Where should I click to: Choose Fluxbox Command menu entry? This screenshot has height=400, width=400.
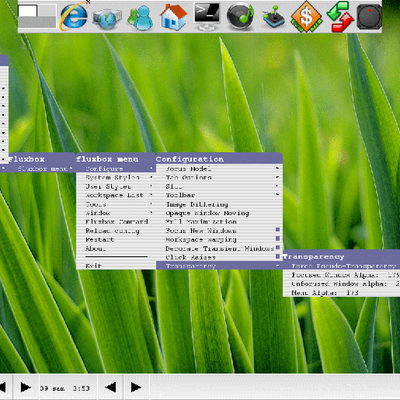(x=116, y=222)
